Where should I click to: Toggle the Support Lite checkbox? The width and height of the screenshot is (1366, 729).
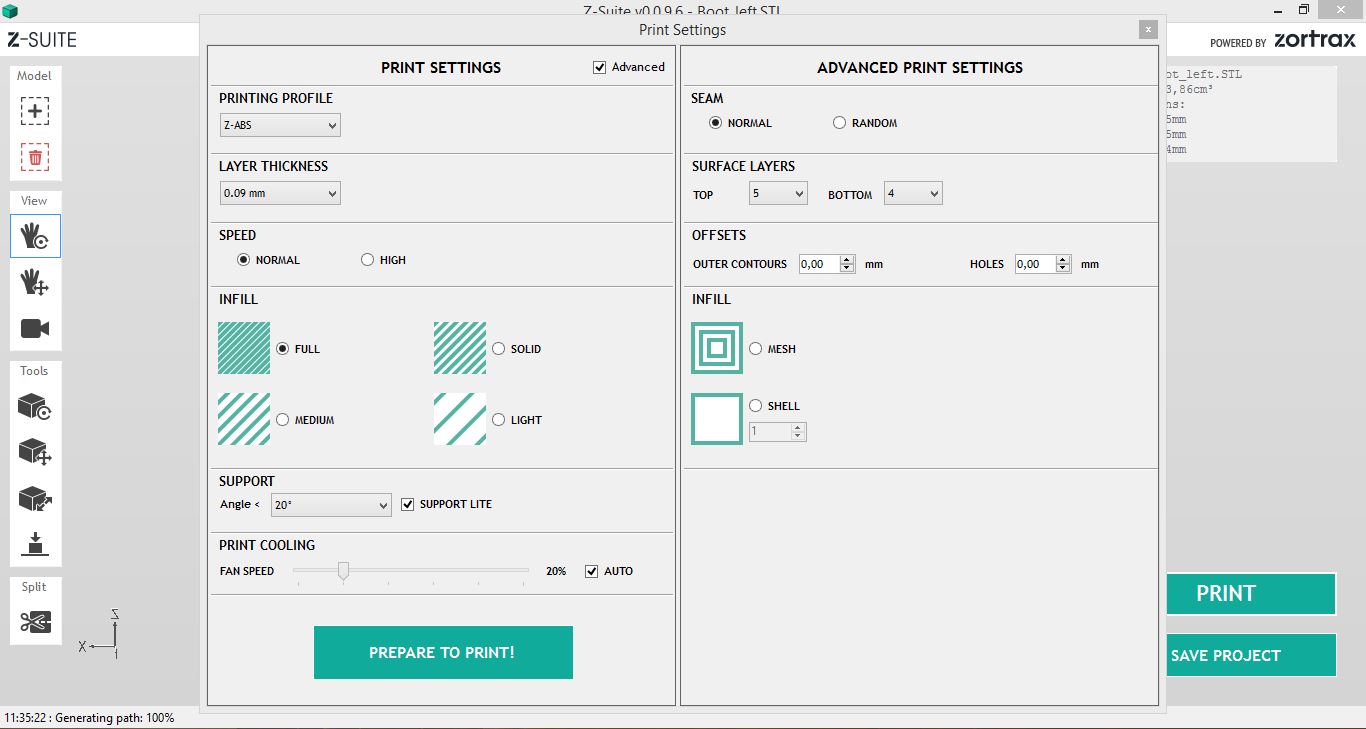[407, 504]
